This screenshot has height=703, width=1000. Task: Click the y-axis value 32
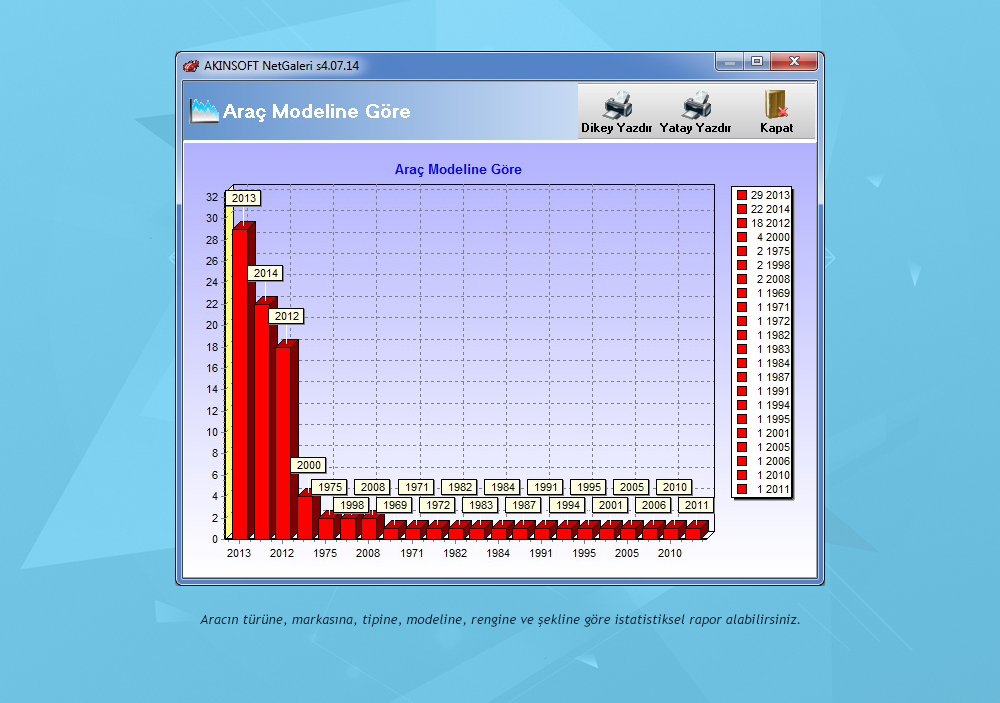click(x=212, y=197)
